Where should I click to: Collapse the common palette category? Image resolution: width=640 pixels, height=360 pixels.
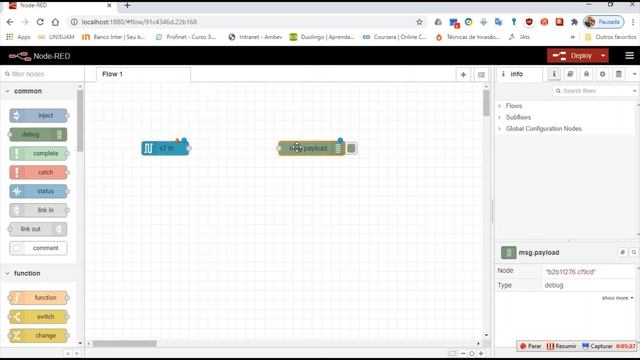pos(28,91)
